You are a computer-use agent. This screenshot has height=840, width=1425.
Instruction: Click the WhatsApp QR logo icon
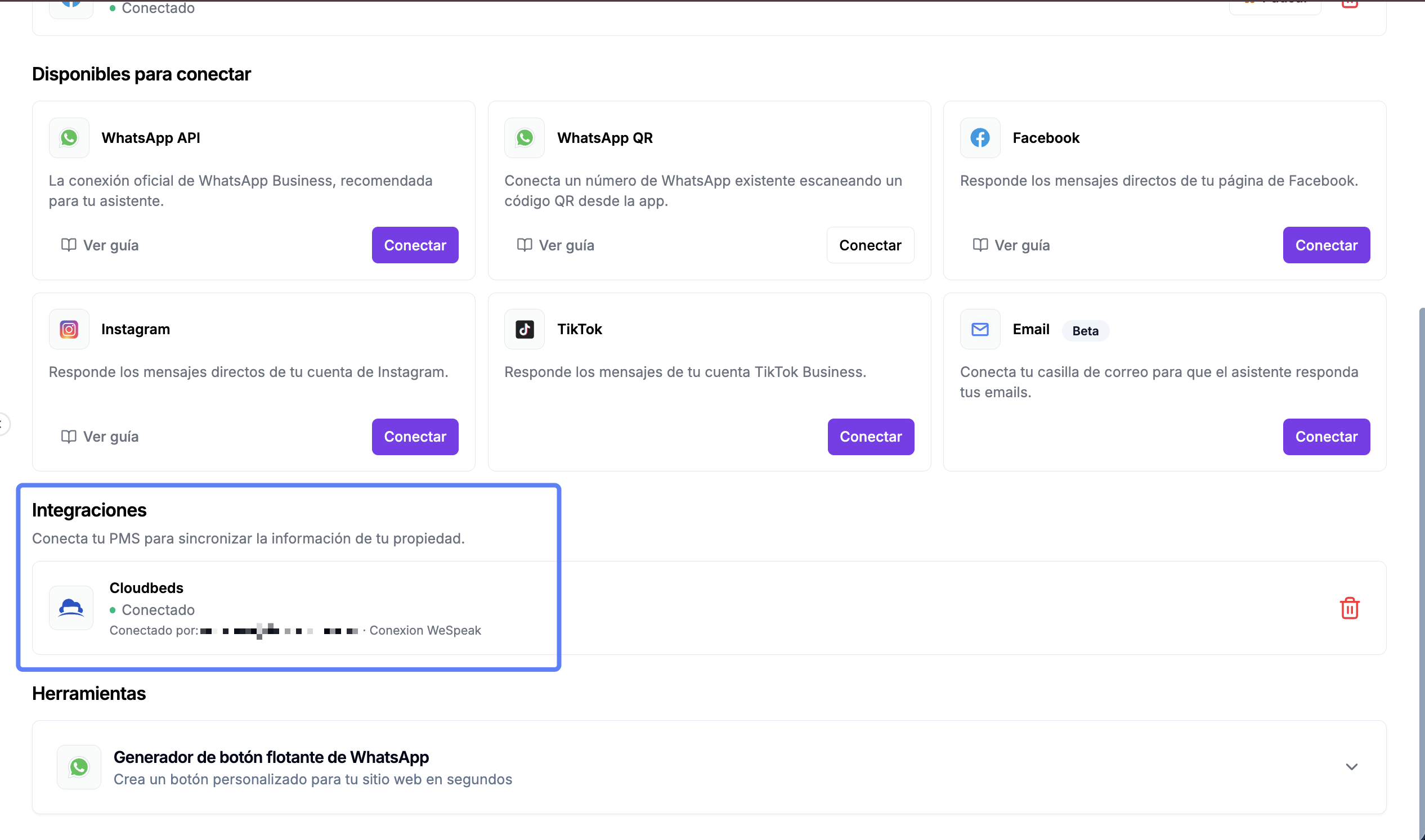point(525,137)
